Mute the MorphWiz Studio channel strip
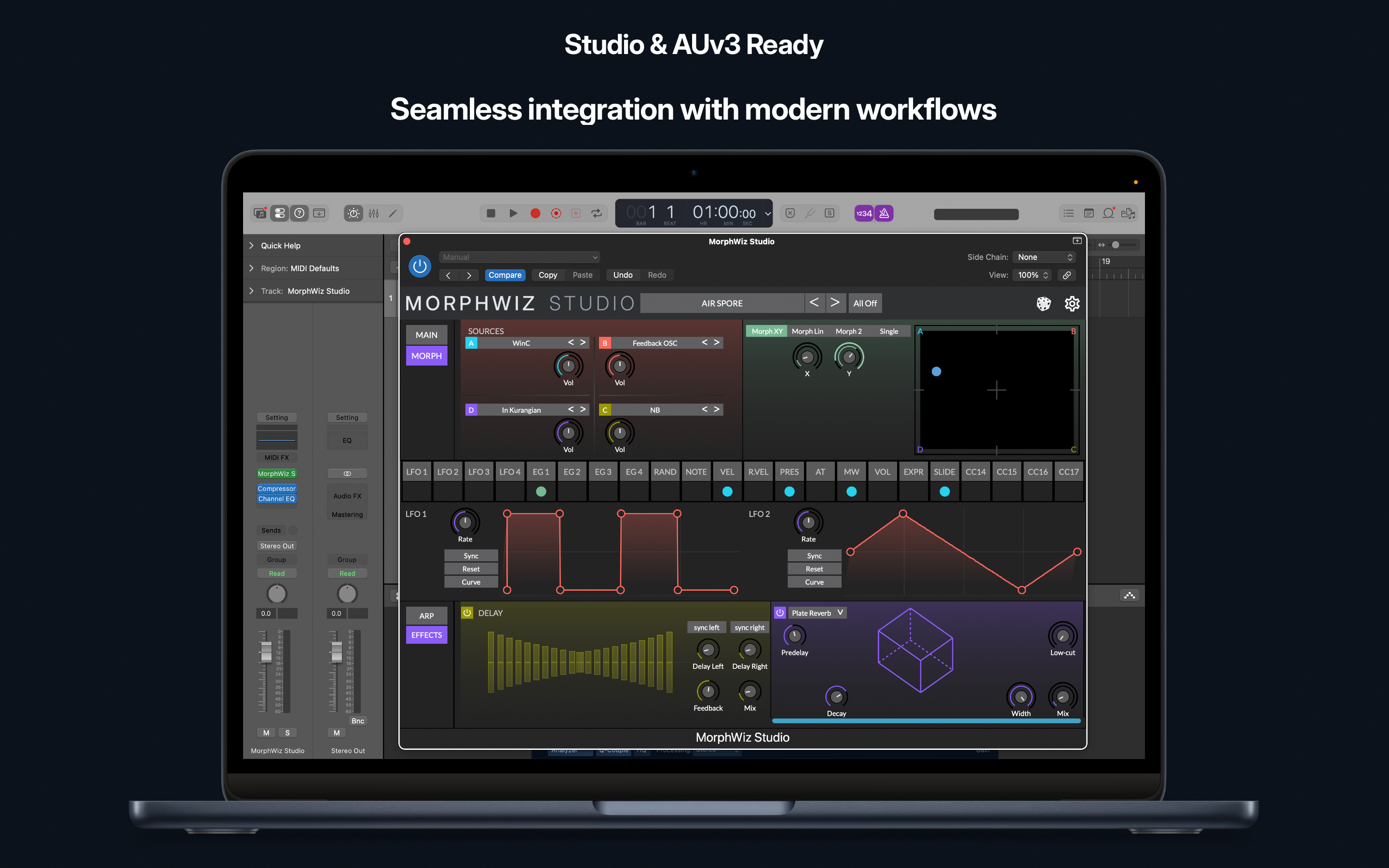 point(266,732)
